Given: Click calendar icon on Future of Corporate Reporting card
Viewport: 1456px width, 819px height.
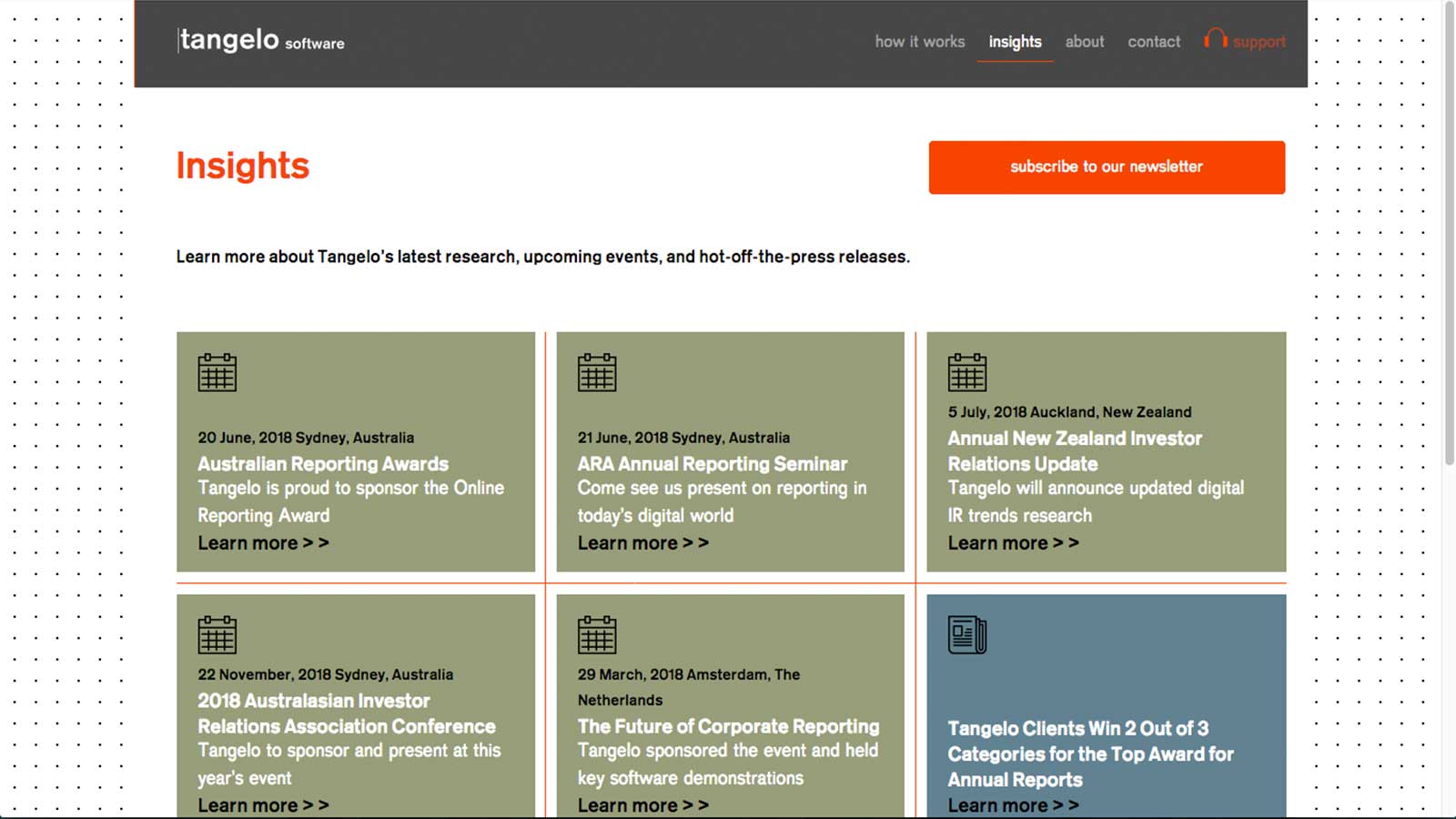Looking at the screenshot, I should click(x=597, y=635).
